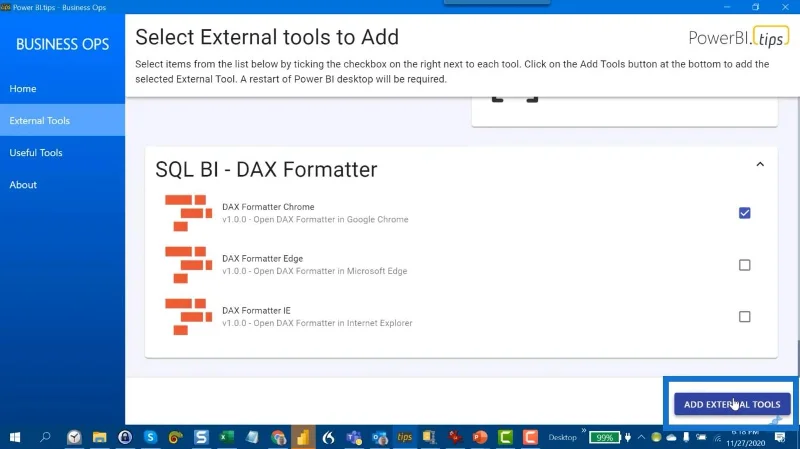Image resolution: width=800 pixels, height=449 pixels.
Task: Click 'Open DAX Formatter in Google Chrome' description
Action: (x=331, y=219)
